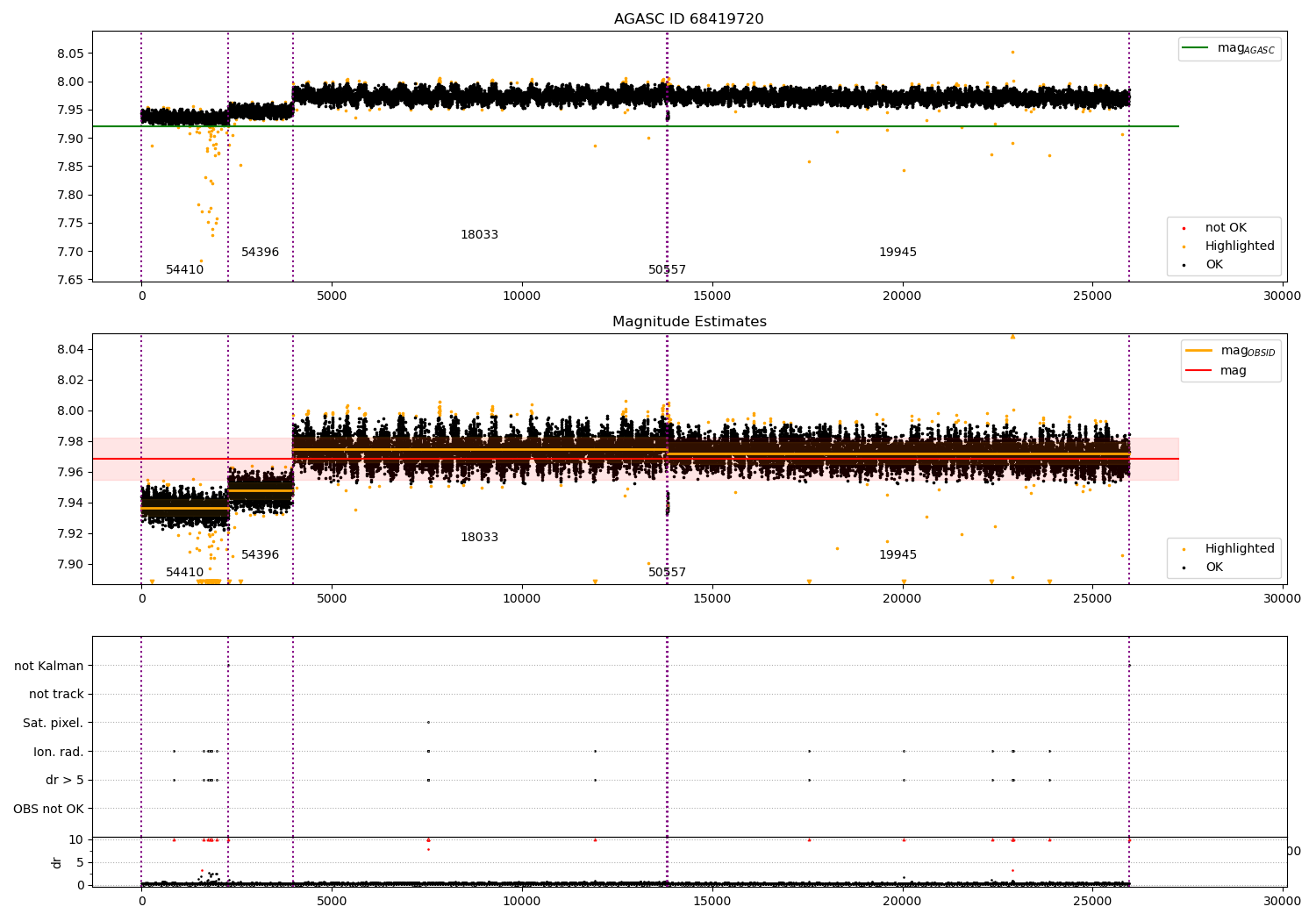This screenshot has width=1316, height=921.
Task: Click the 7.96 y-axis tick label
Action: [x=69, y=473]
